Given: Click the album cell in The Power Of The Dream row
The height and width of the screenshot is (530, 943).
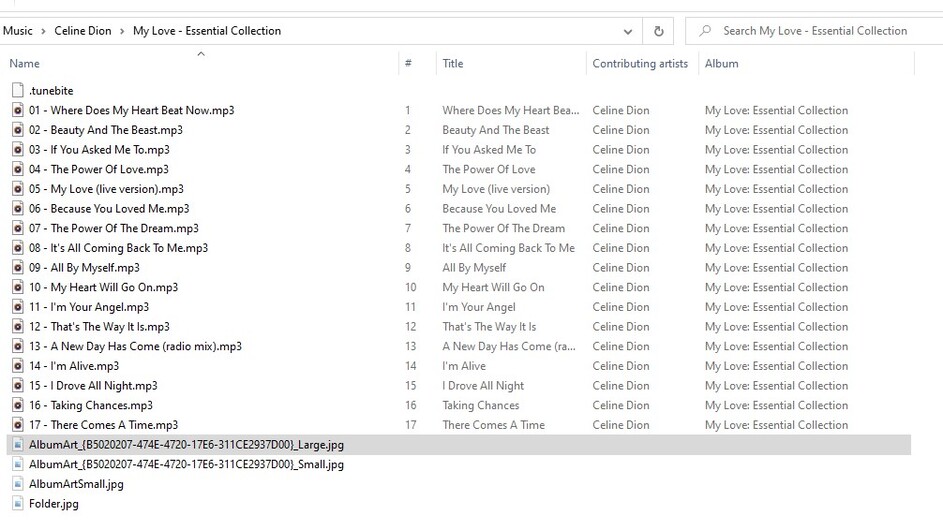Looking at the screenshot, I should pos(776,228).
